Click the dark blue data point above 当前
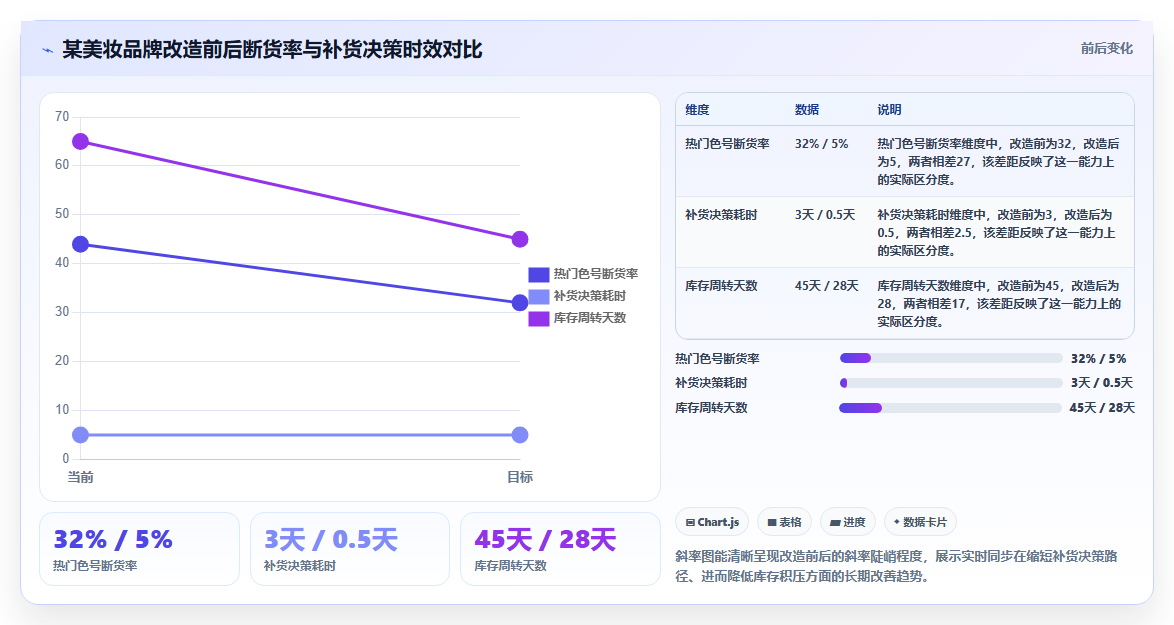 (x=80, y=244)
